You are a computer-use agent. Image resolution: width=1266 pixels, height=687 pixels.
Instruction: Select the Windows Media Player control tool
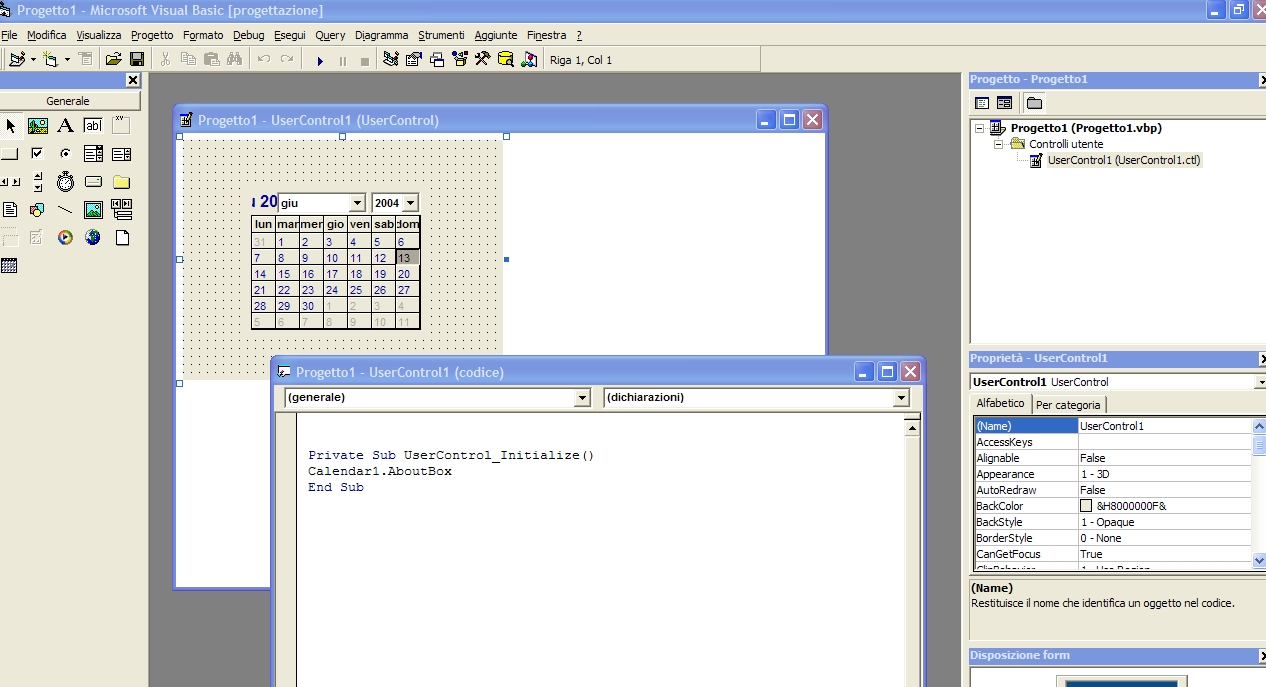(65, 238)
